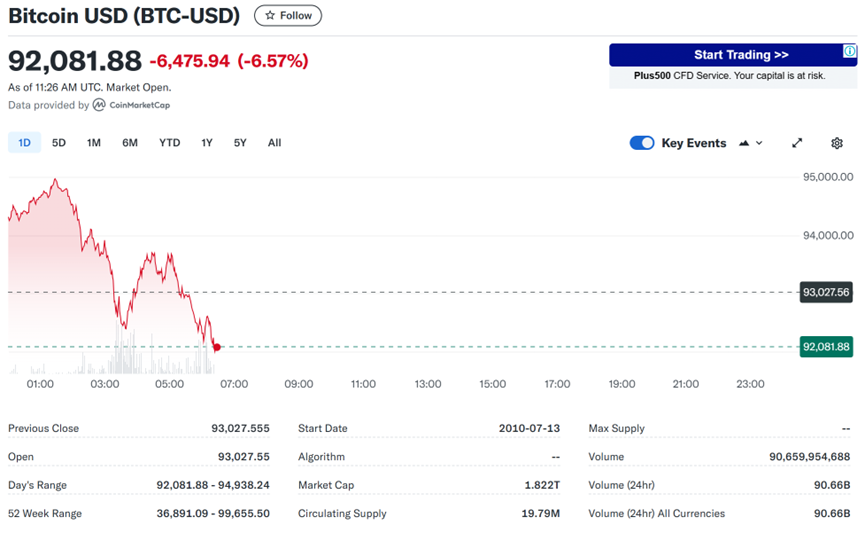This screenshot has height=533, width=865.
Task: Select the 1D time range
Action: (x=24, y=143)
